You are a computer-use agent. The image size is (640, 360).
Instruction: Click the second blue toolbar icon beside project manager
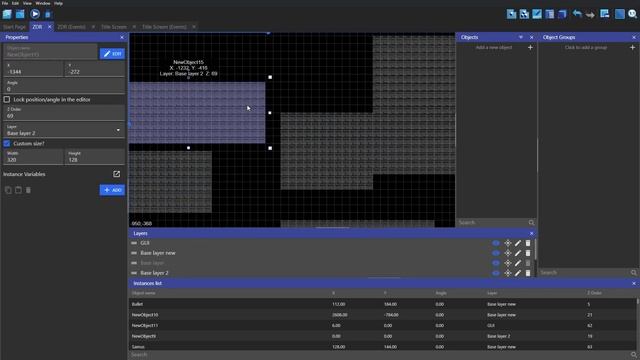[20, 14]
